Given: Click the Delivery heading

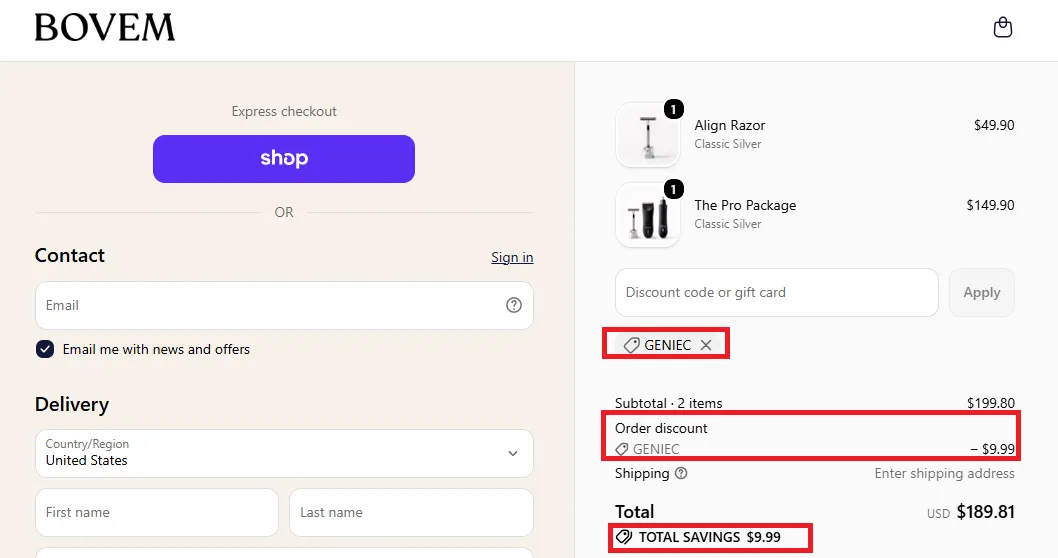Looking at the screenshot, I should (x=72, y=404).
